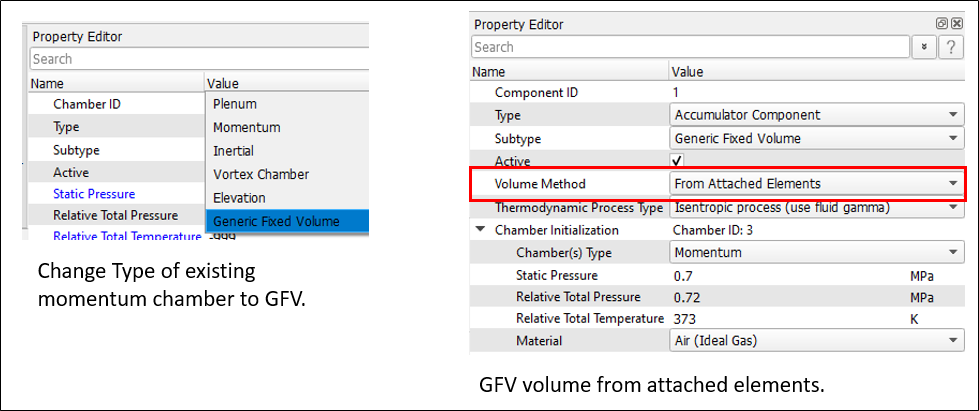The width and height of the screenshot is (979, 411).
Task: Focus the right Property Editor search box
Action: tap(690, 47)
